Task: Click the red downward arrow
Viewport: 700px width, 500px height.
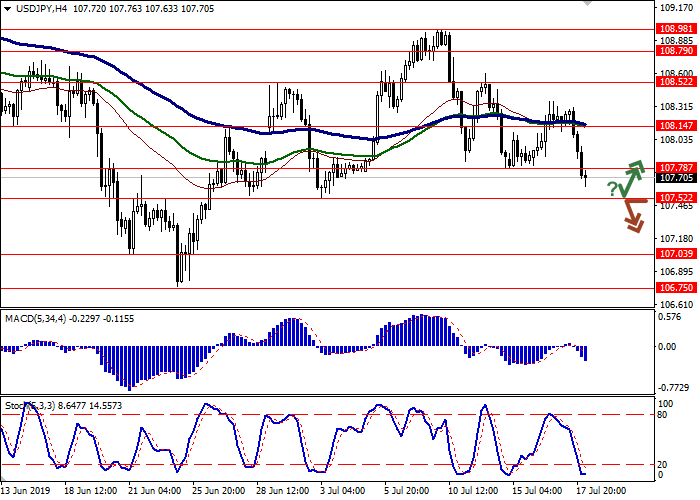Action: 633,215
